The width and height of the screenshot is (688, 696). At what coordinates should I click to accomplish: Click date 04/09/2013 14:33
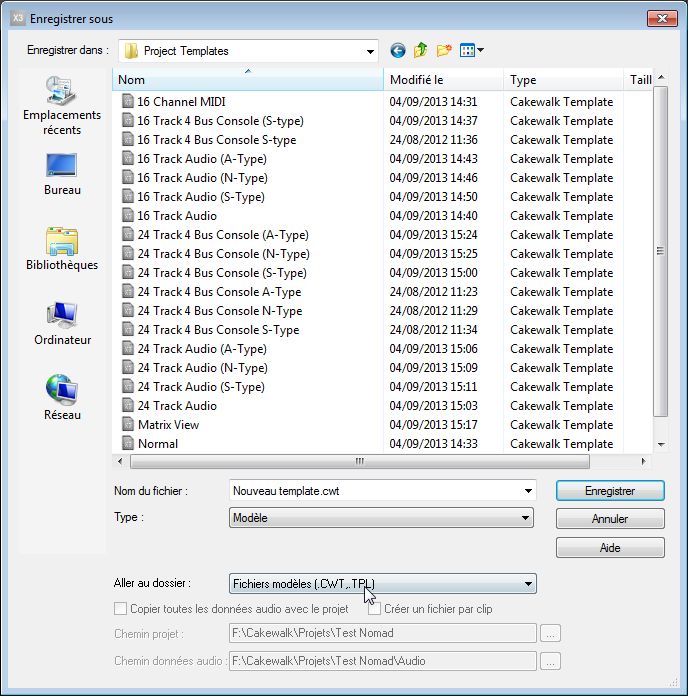tap(433, 443)
